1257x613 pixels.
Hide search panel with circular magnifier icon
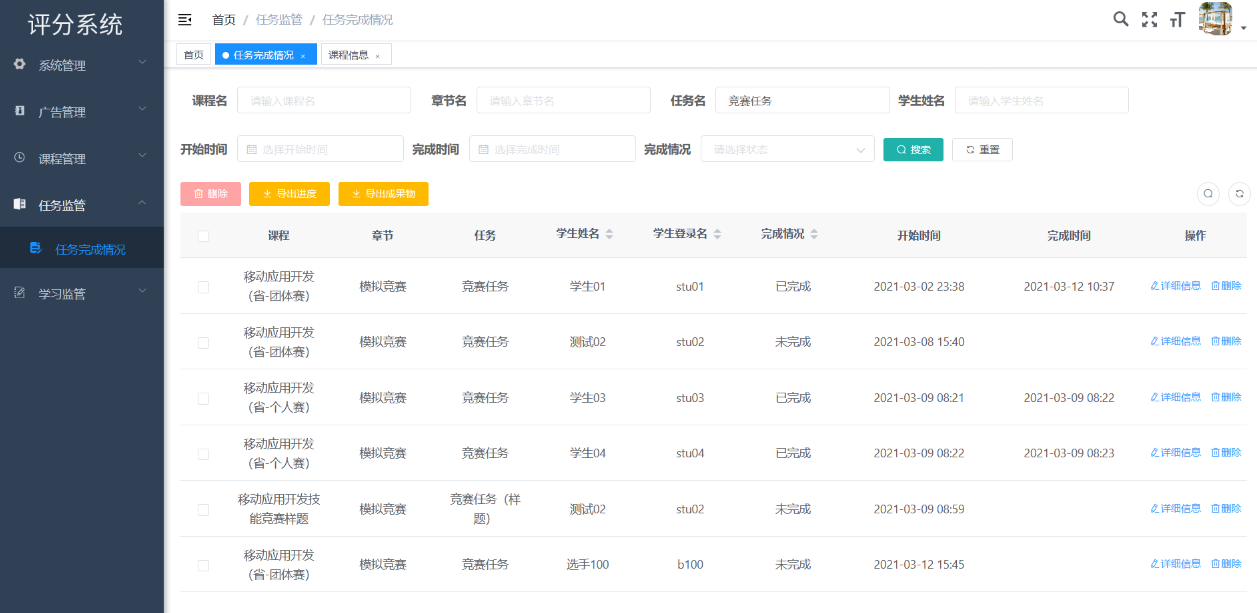pyautogui.click(x=1208, y=194)
